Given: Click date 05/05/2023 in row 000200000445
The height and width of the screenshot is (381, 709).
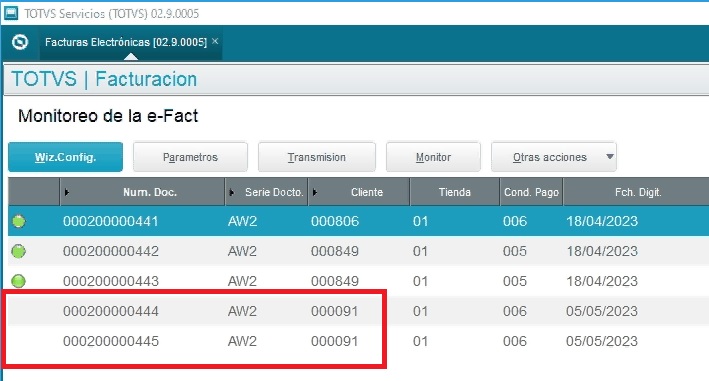Looking at the screenshot, I should tap(602, 341).
